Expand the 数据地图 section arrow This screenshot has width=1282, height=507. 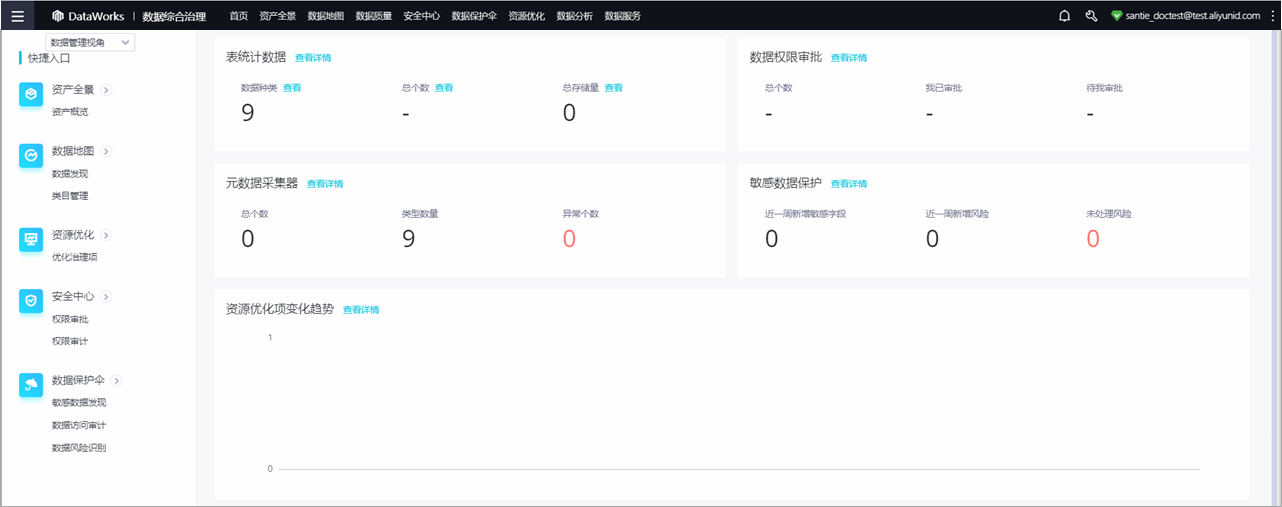click(x=106, y=152)
